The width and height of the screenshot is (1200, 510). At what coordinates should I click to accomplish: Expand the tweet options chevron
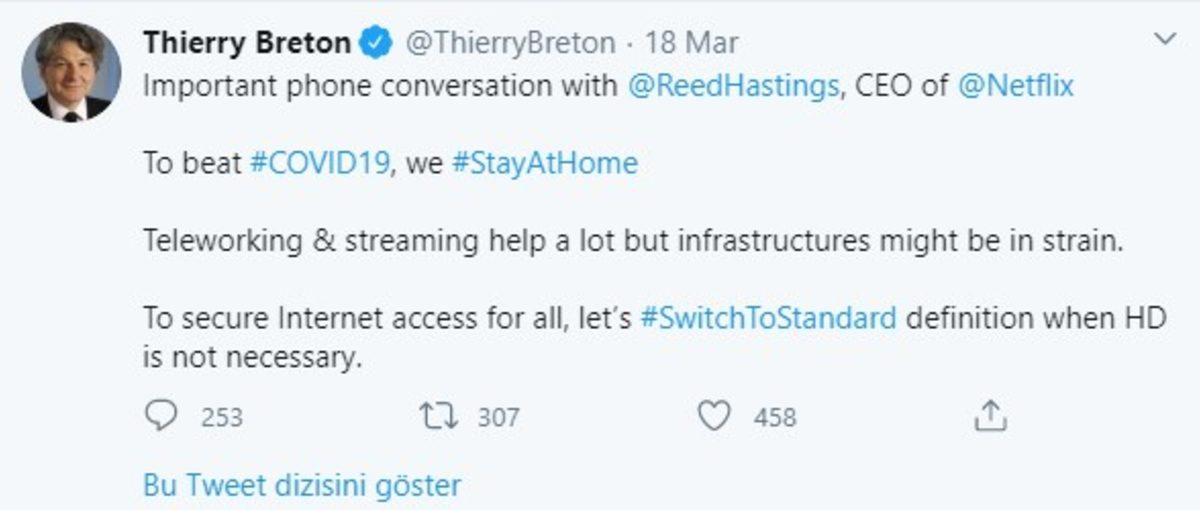[x=1164, y=40]
